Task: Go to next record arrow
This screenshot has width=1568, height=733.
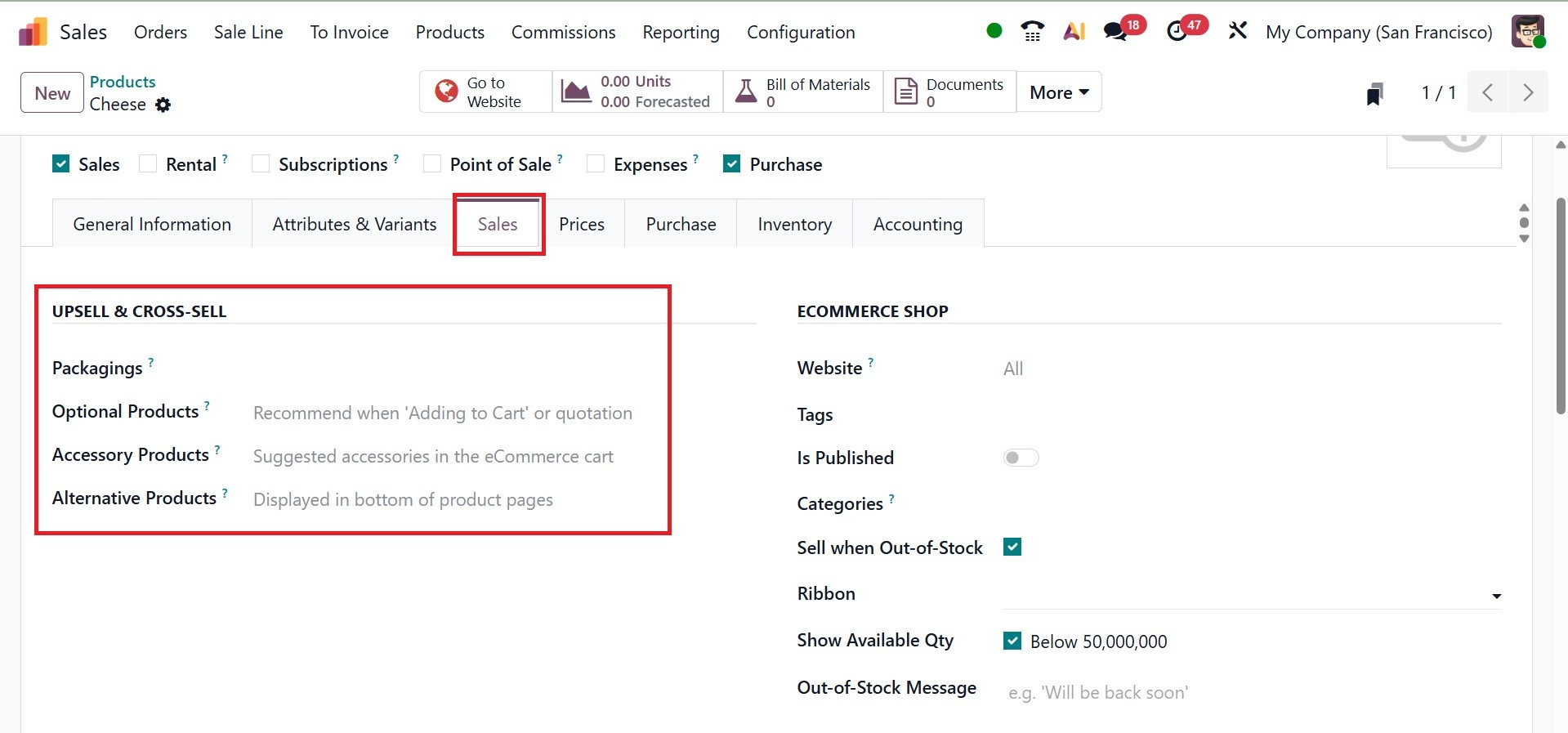Action: click(x=1527, y=92)
